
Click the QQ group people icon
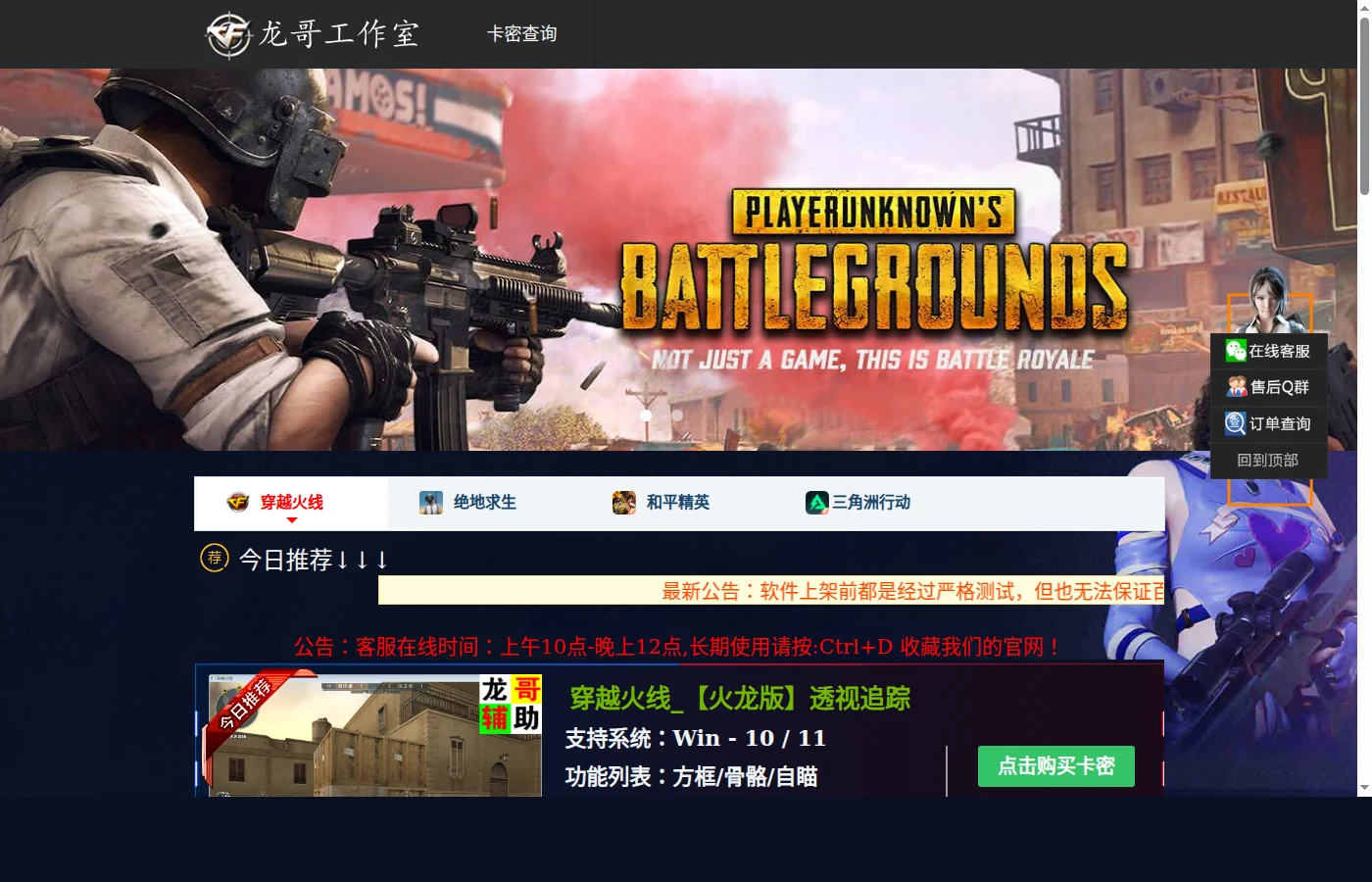coord(1237,387)
